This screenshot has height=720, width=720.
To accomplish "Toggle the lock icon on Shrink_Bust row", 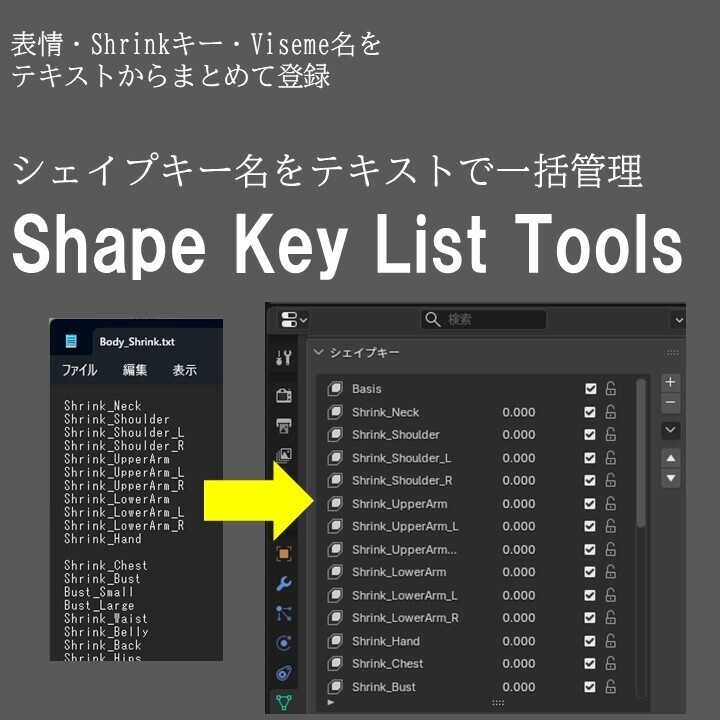I will pyautogui.click(x=610, y=686).
